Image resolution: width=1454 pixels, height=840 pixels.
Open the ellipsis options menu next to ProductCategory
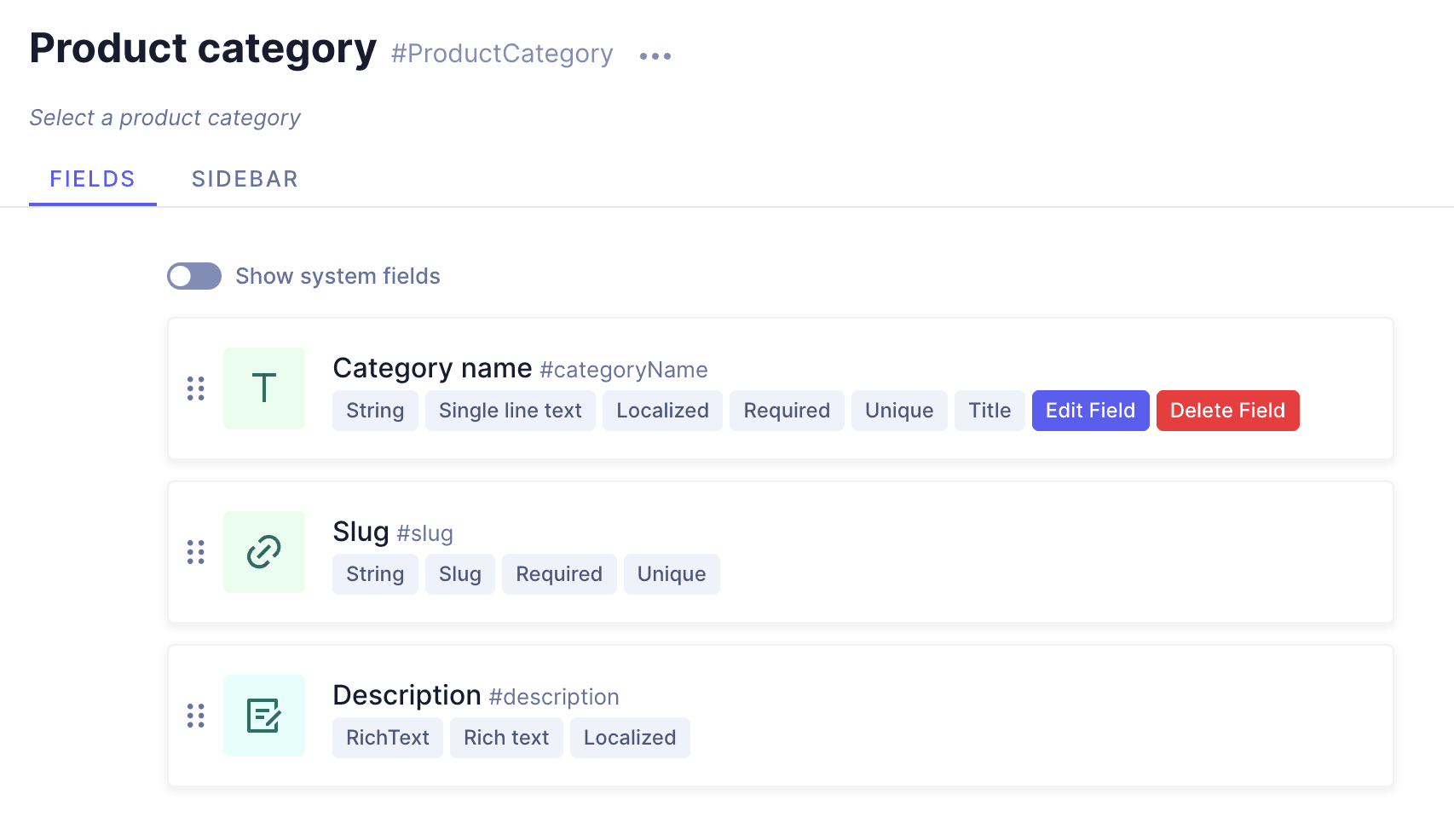[x=655, y=55]
